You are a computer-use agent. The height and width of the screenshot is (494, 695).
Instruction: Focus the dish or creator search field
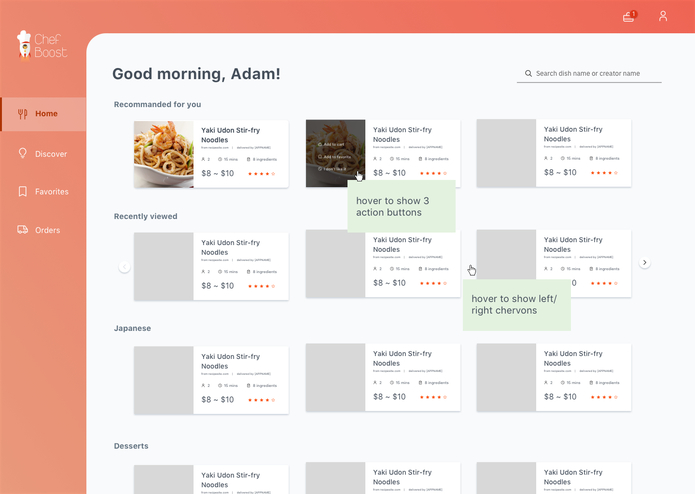(x=589, y=74)
